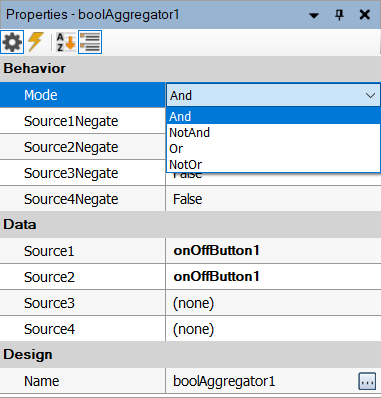381x398 pixels.
Task: Sort properties alphabetically with A-Z icon
Action: point(65,42)
